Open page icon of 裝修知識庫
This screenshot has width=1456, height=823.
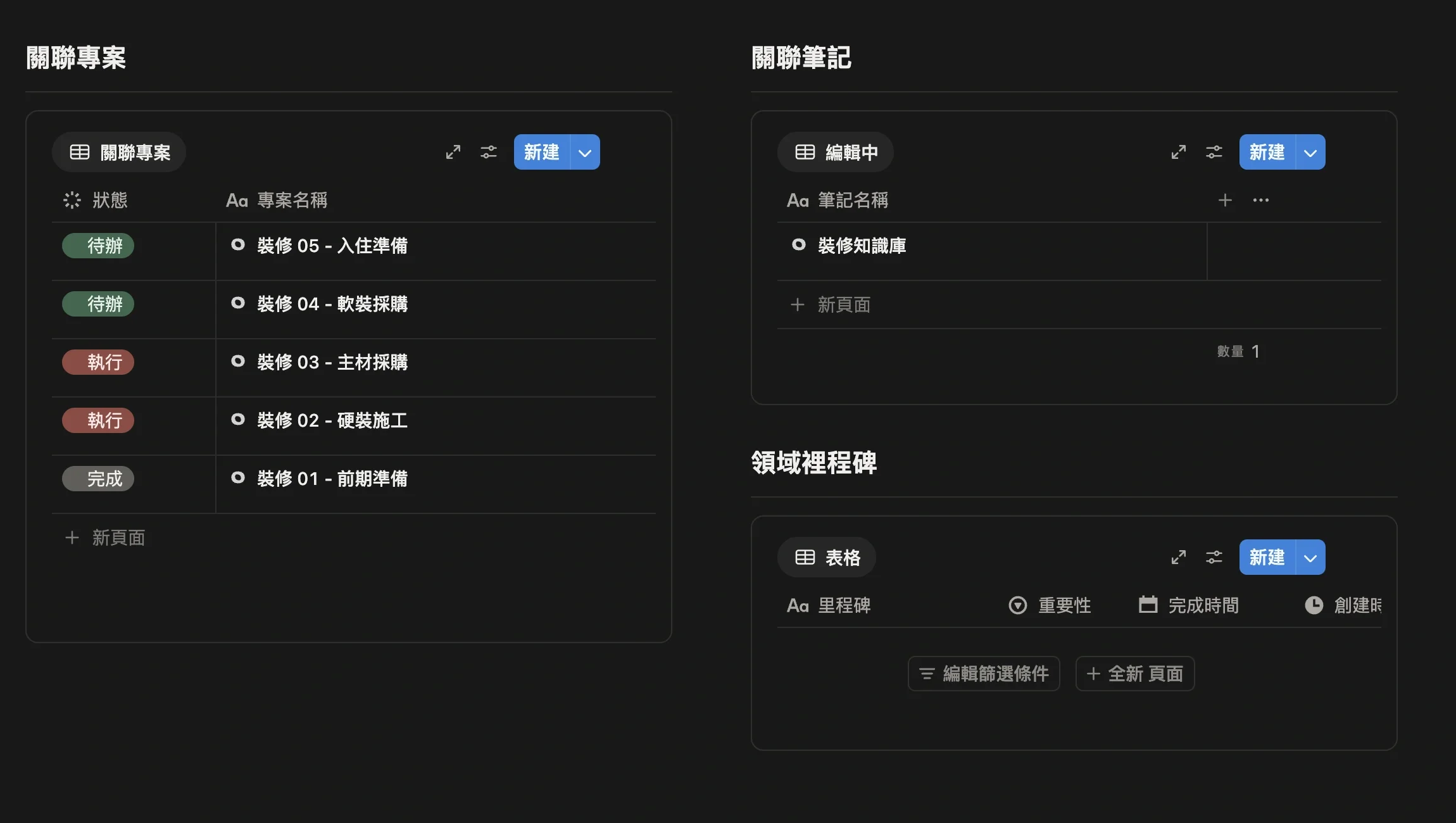coord(799,244)
